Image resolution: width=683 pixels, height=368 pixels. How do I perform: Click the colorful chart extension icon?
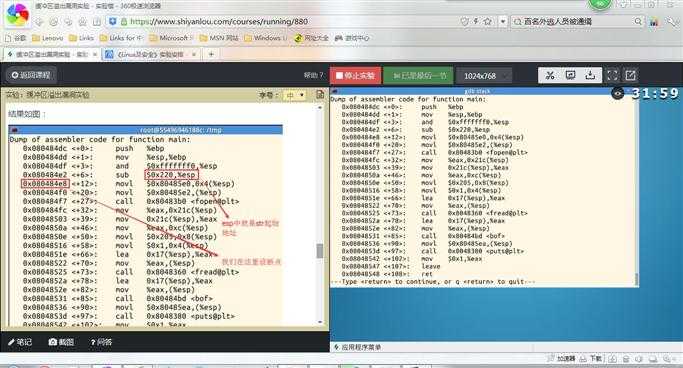pos(654,22)
